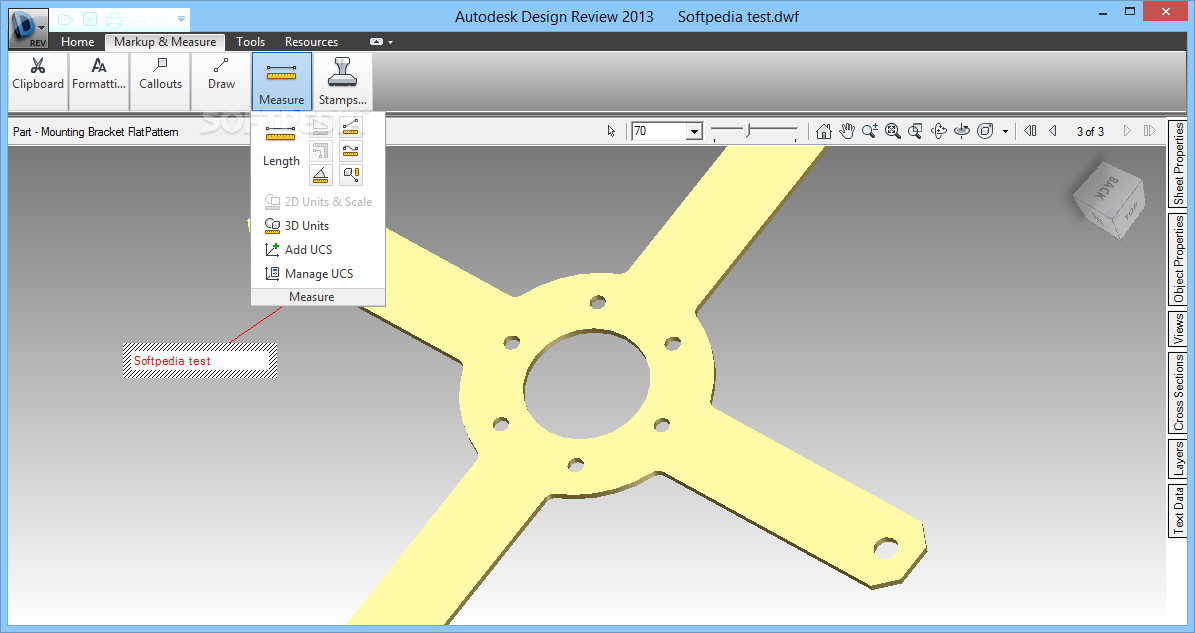Click the ViewCube in the canvas
This screenshot has width=1195, height=633.
(1109, 200)
